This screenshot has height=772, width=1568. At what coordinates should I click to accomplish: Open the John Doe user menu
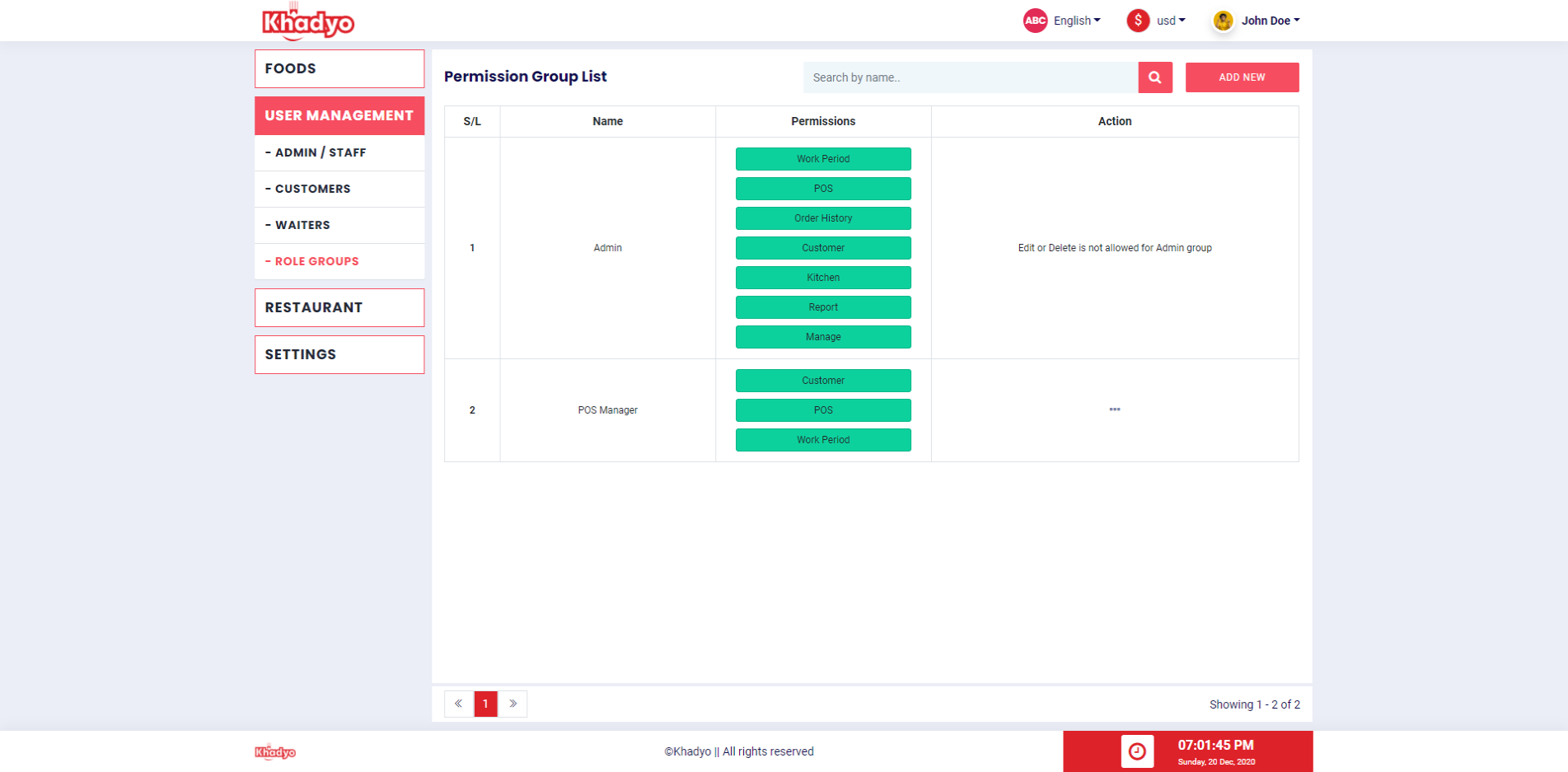coord(1271,21)
